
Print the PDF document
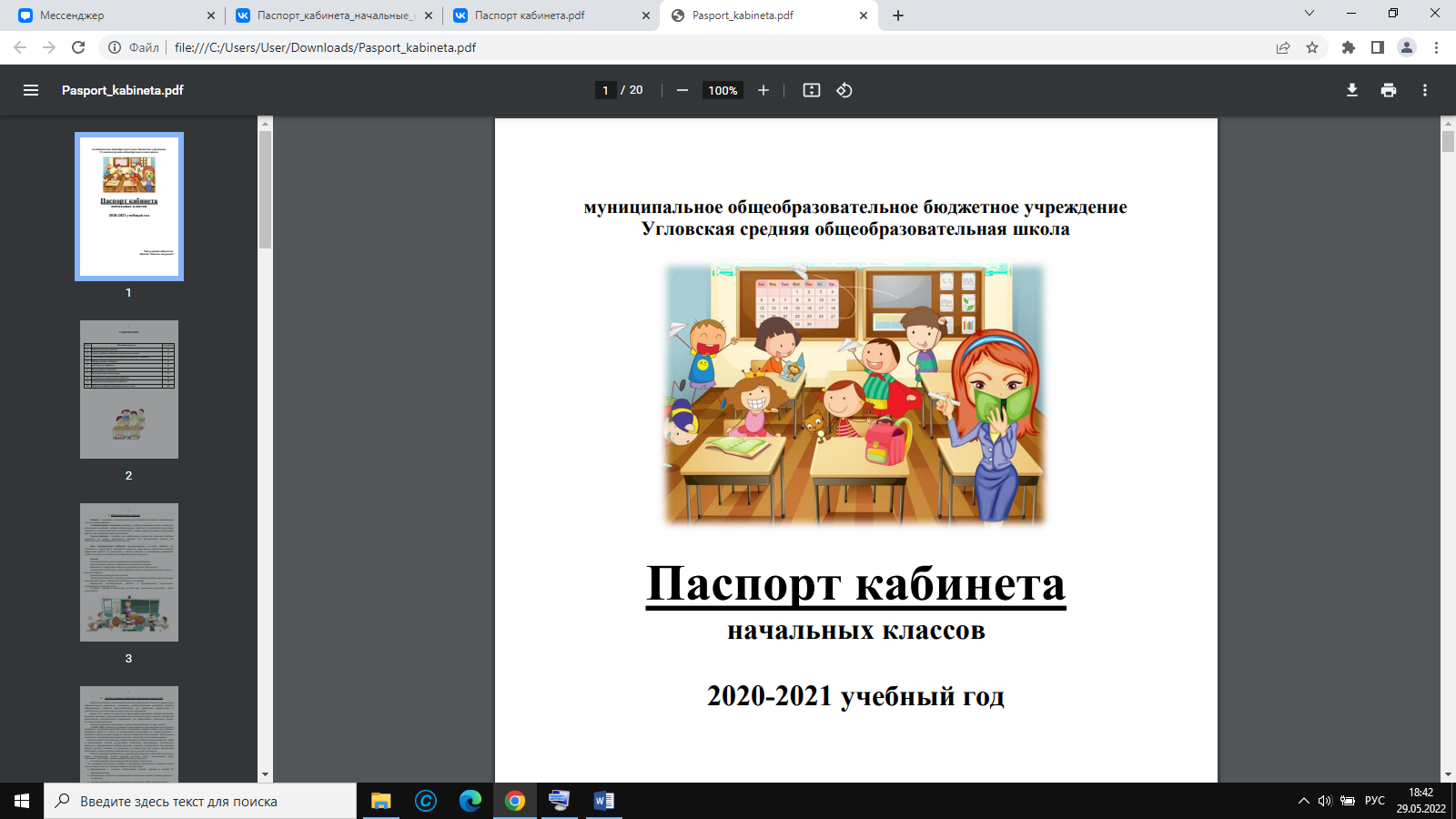click(x=1389, y=90)
